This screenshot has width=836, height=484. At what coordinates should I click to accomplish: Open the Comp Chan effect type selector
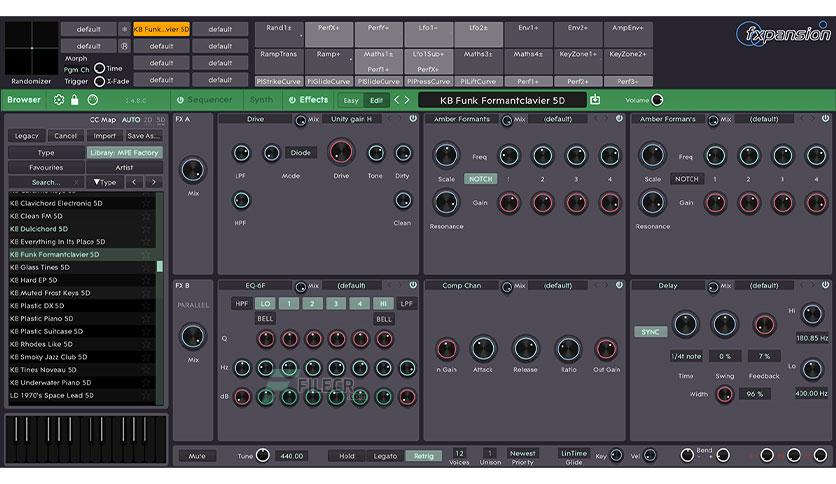click(x=462, y=285)
